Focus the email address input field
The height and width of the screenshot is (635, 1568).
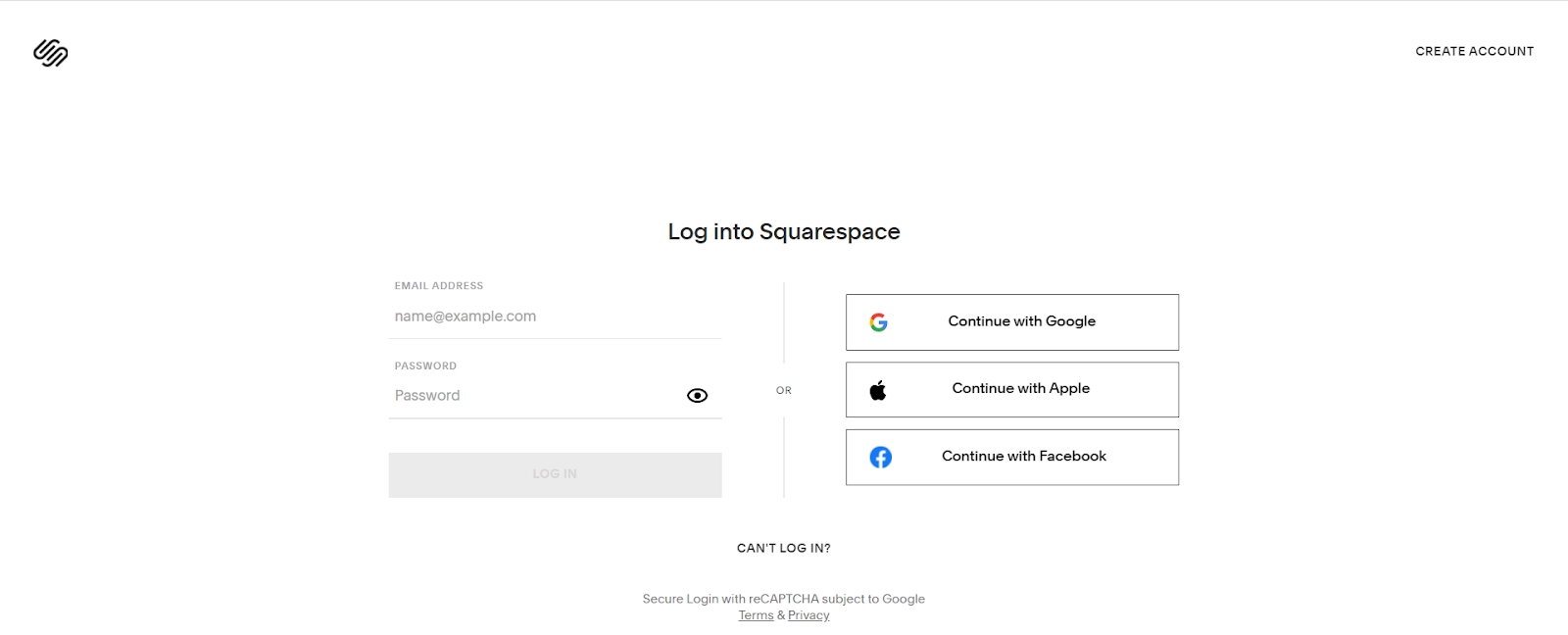tap(555, 317)
